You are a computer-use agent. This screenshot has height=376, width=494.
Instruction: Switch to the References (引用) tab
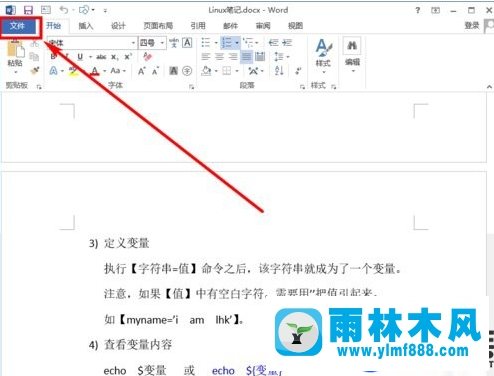(x=198, y=26)
